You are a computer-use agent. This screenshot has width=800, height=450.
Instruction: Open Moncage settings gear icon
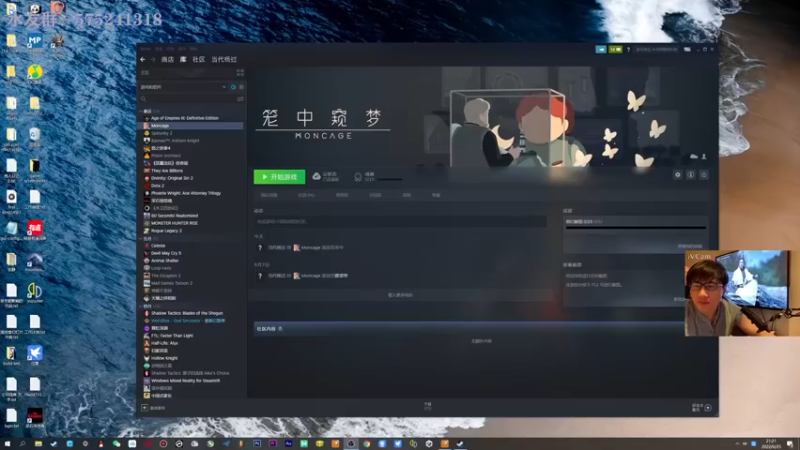click(678, 175)
